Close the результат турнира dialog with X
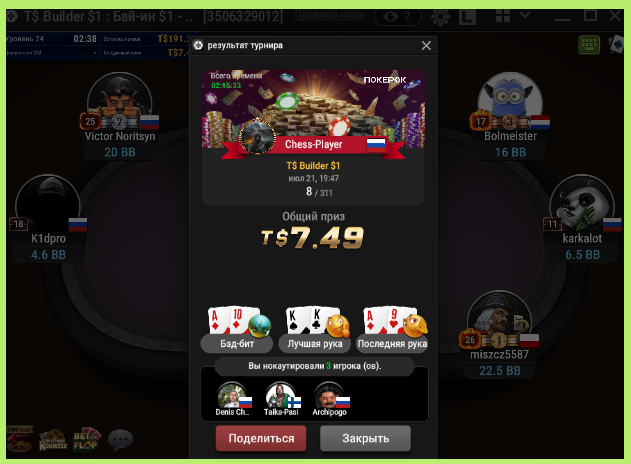 click(426, 45)
